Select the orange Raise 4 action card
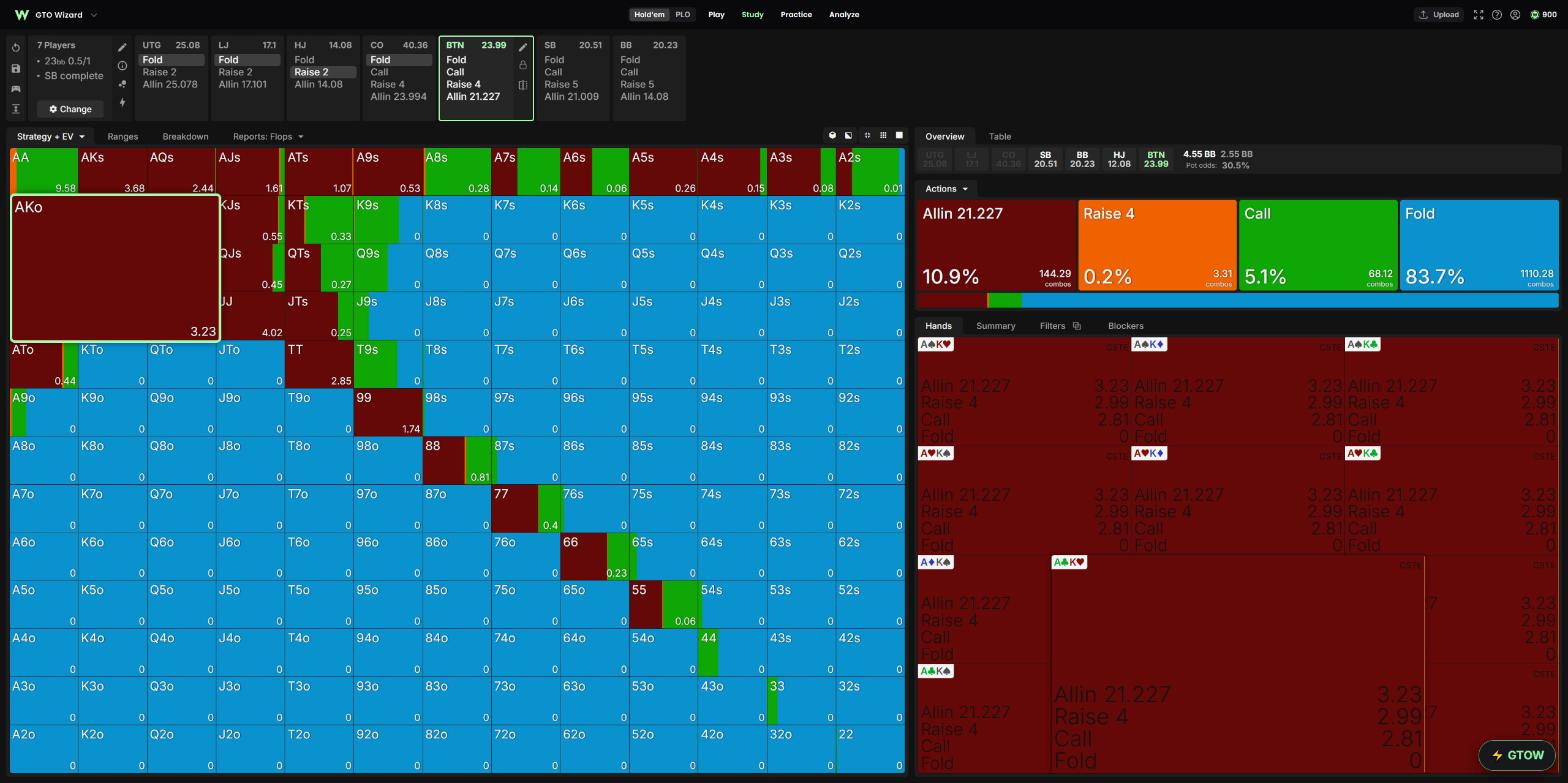The width and height of the screenshot is (1568, 783). click(1157, 246)
